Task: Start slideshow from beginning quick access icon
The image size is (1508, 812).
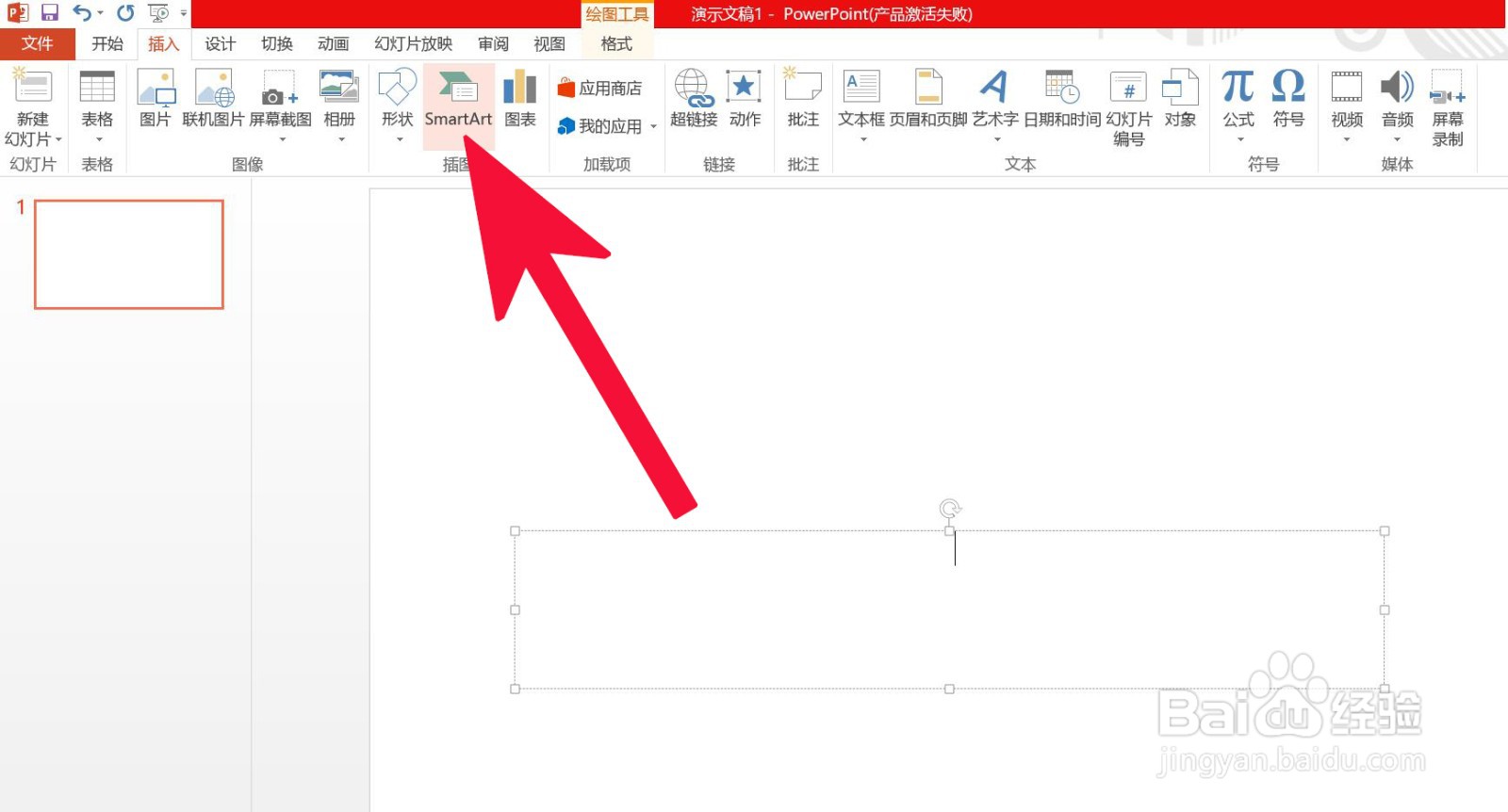Action: (x=158, y=13)
